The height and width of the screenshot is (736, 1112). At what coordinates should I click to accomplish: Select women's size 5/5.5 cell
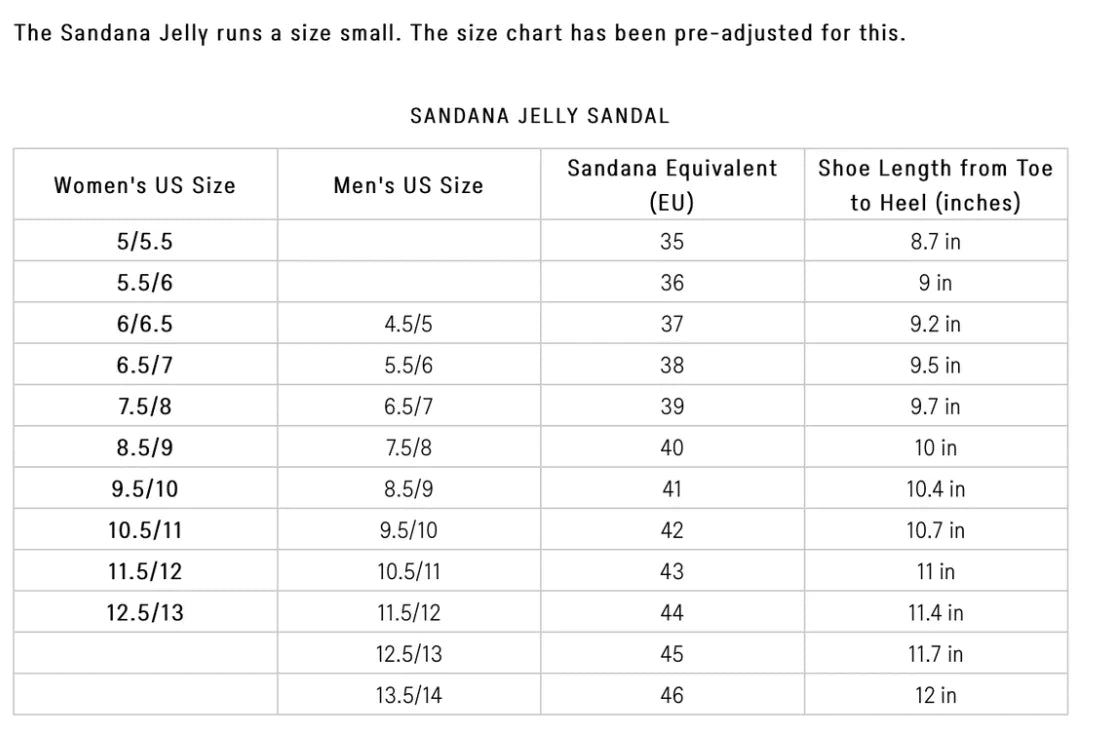pos(145,241)
